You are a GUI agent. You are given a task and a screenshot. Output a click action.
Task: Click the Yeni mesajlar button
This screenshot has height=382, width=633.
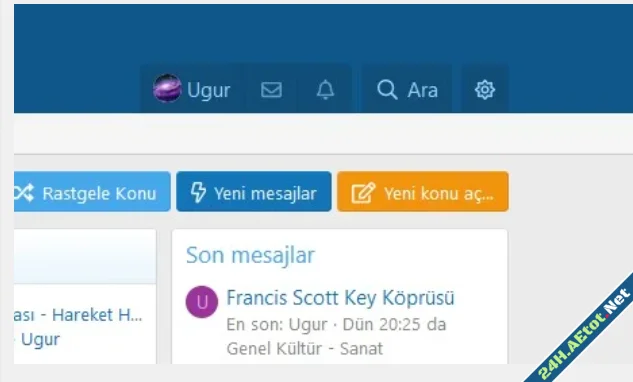tap(254, 191)
